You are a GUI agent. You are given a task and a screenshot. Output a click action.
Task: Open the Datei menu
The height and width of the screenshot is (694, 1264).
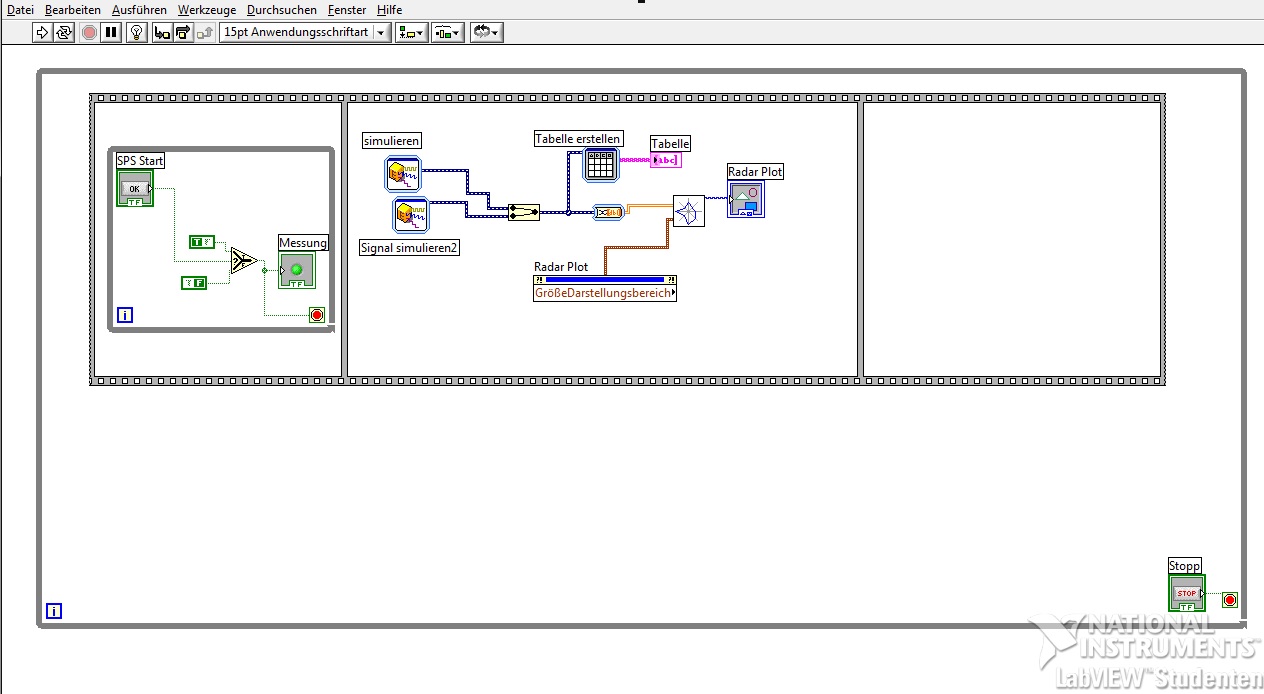(x=20, y=10)
